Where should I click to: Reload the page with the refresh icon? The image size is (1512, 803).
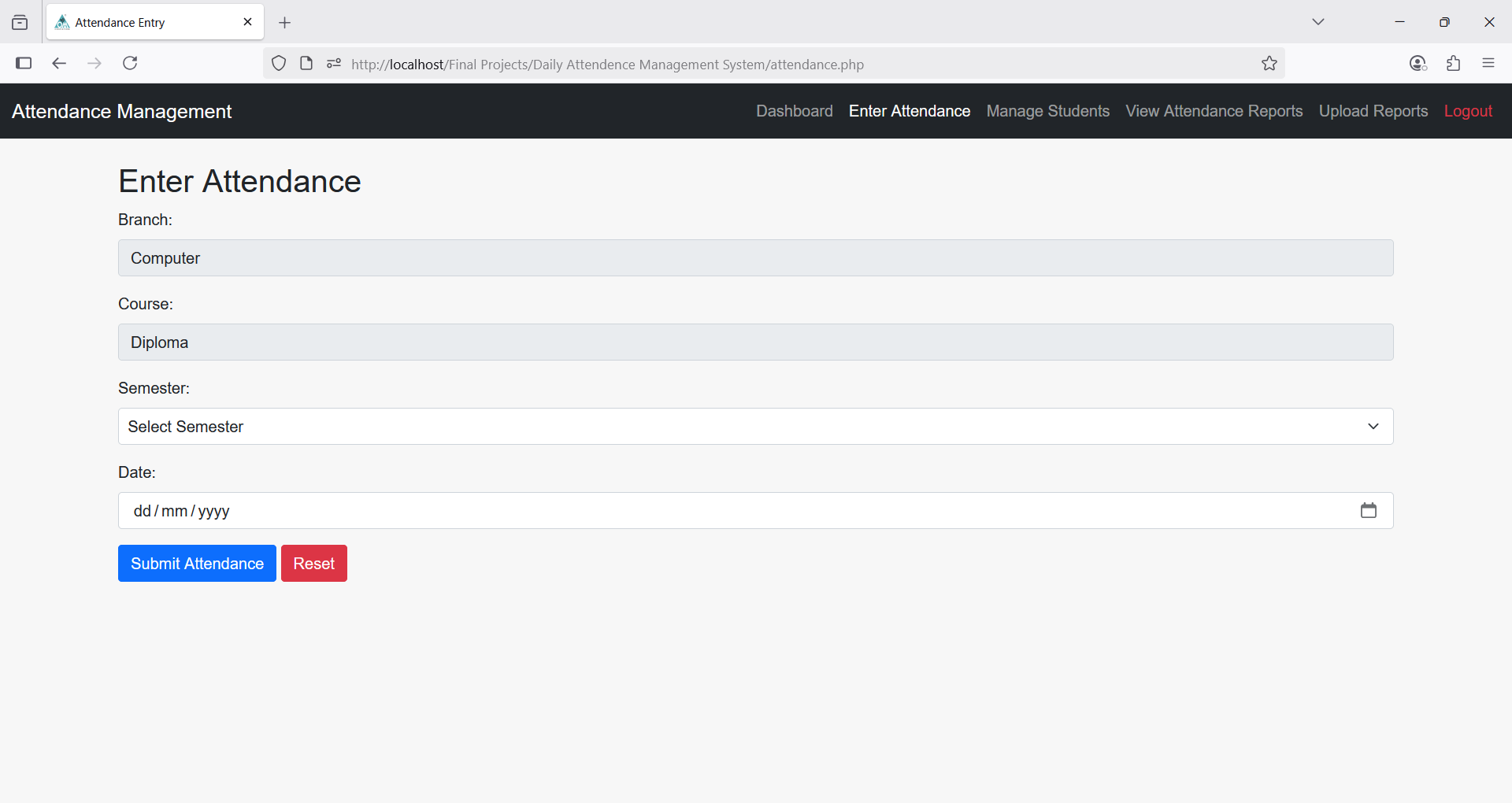(130, 64)
